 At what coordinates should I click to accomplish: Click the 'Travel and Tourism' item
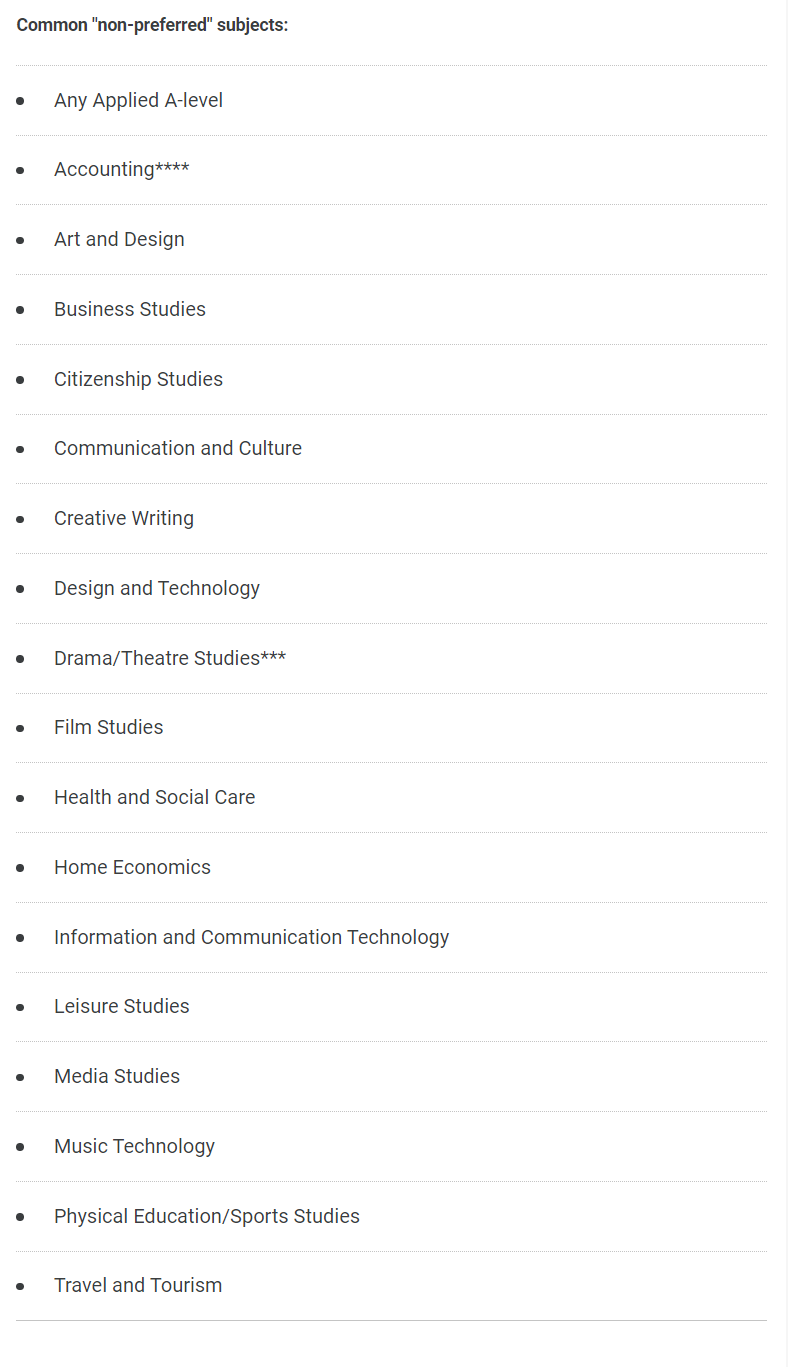pyautogui.click(x=138, y=1286)
